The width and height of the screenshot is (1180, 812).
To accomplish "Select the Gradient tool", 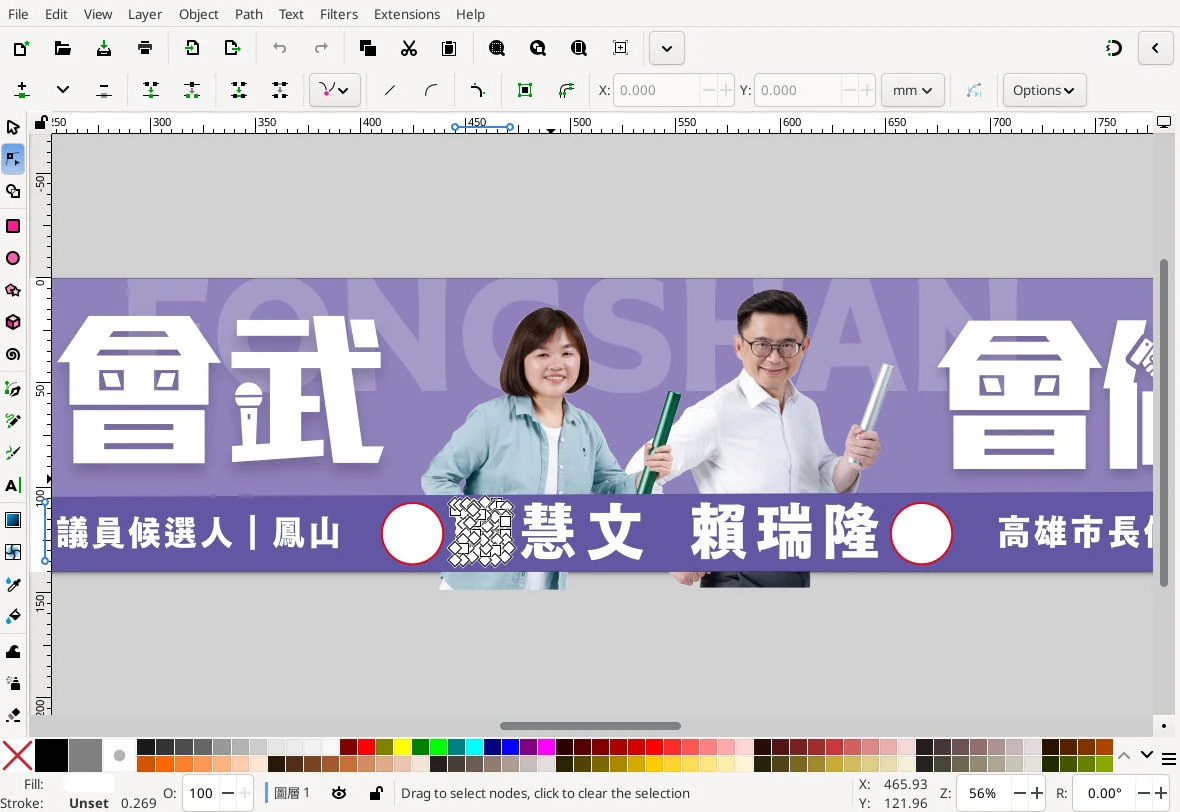I will tap(13, 520).
